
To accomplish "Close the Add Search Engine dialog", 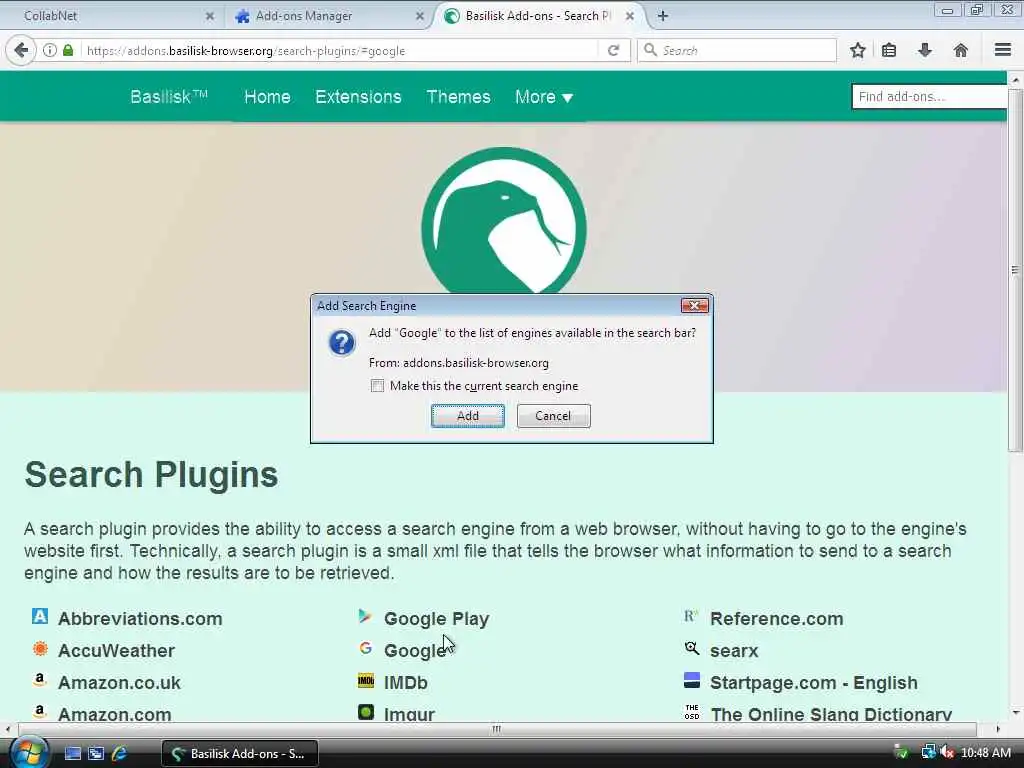I will tap(694, 306).
